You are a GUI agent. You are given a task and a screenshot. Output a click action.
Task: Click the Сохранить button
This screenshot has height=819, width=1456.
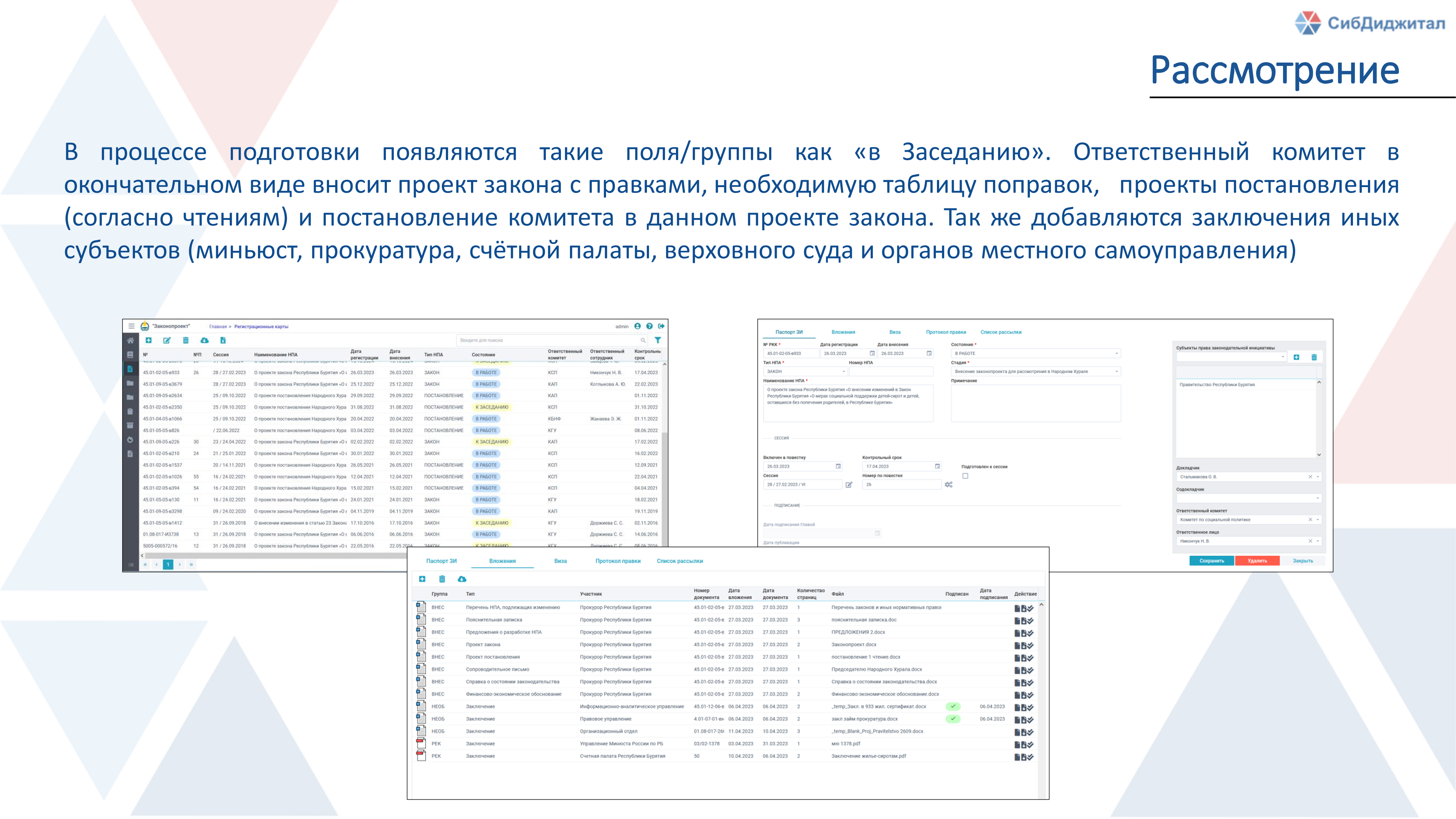coord(1211,561)
